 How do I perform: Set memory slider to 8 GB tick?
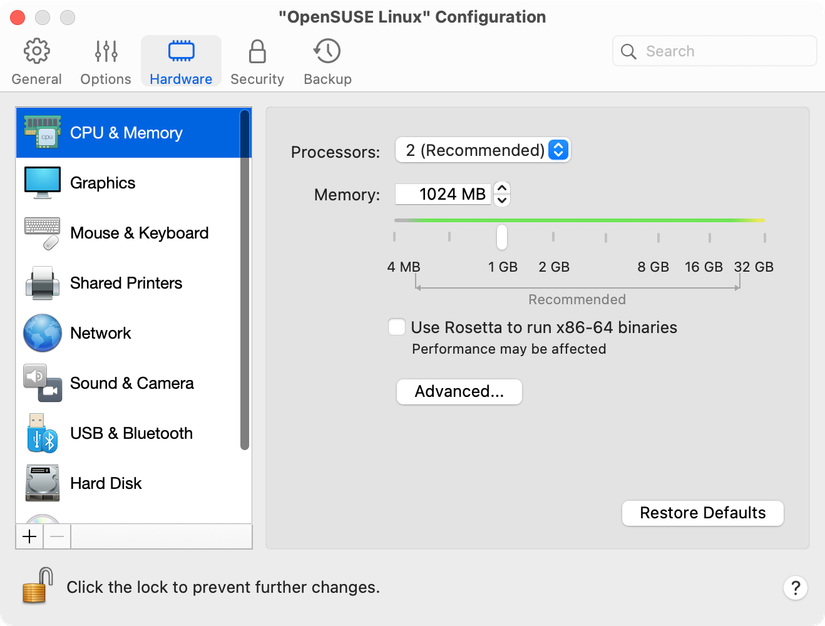[x=658, y=237]
